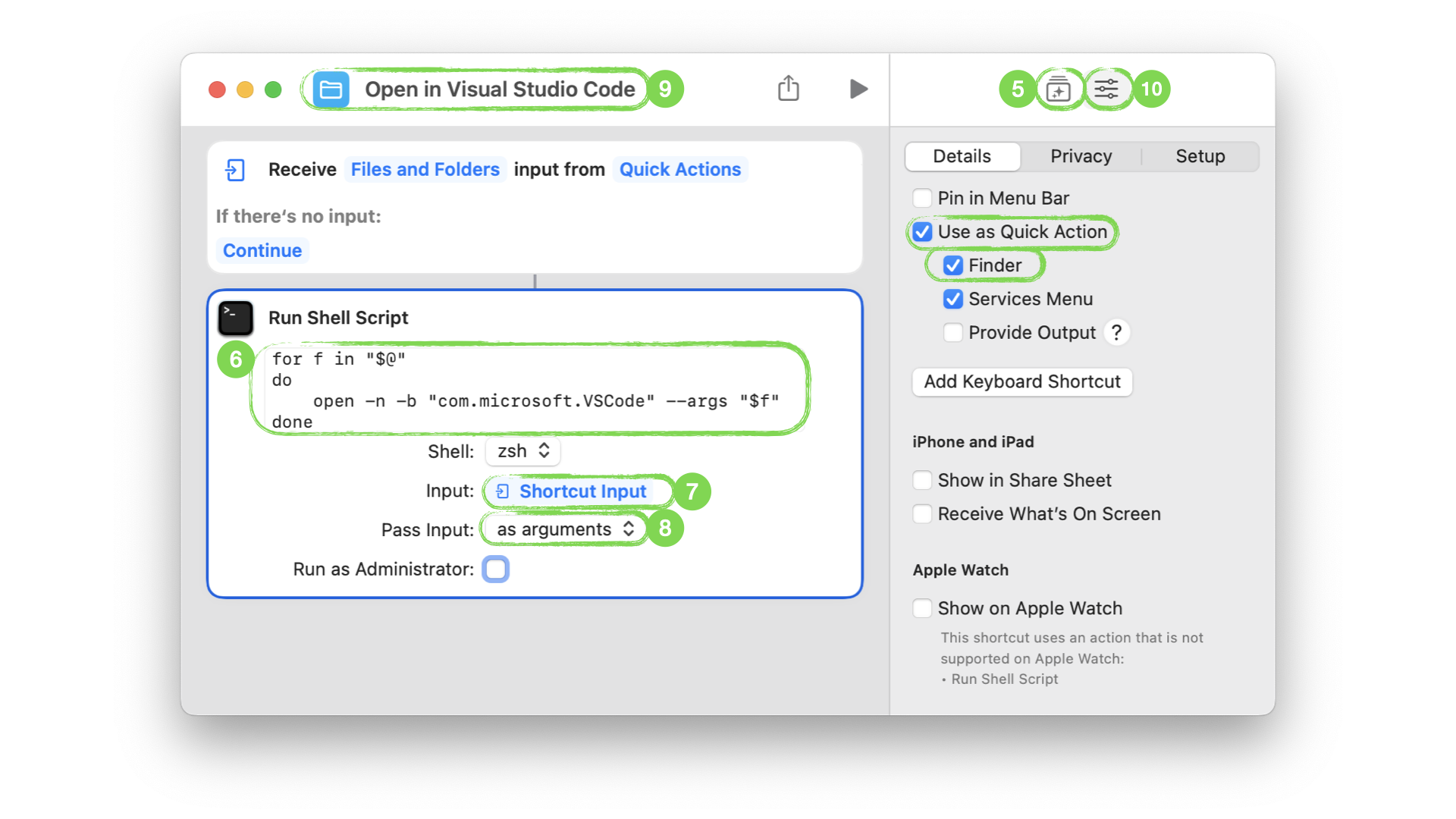Toggle the Services Menu checkbox

[953, 299]
